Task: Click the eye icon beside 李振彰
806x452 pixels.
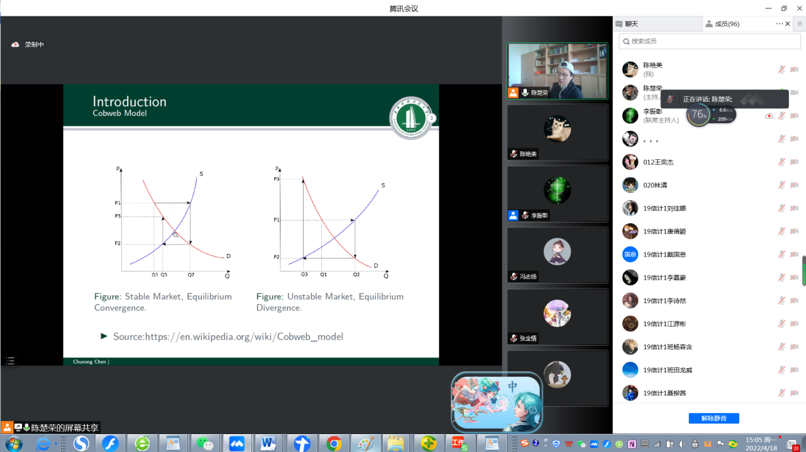Action: pos(769,116)
